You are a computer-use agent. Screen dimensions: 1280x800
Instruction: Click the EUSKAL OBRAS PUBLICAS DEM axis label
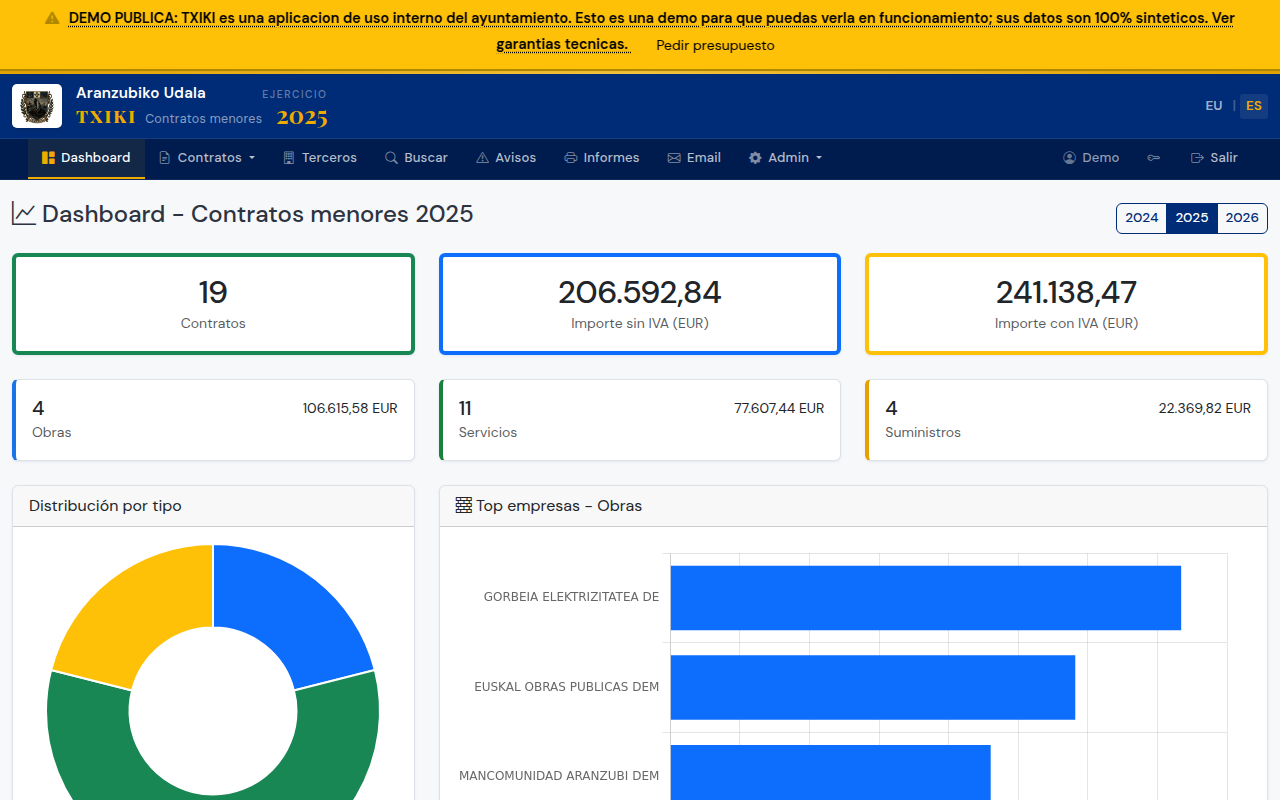(567, 687)
